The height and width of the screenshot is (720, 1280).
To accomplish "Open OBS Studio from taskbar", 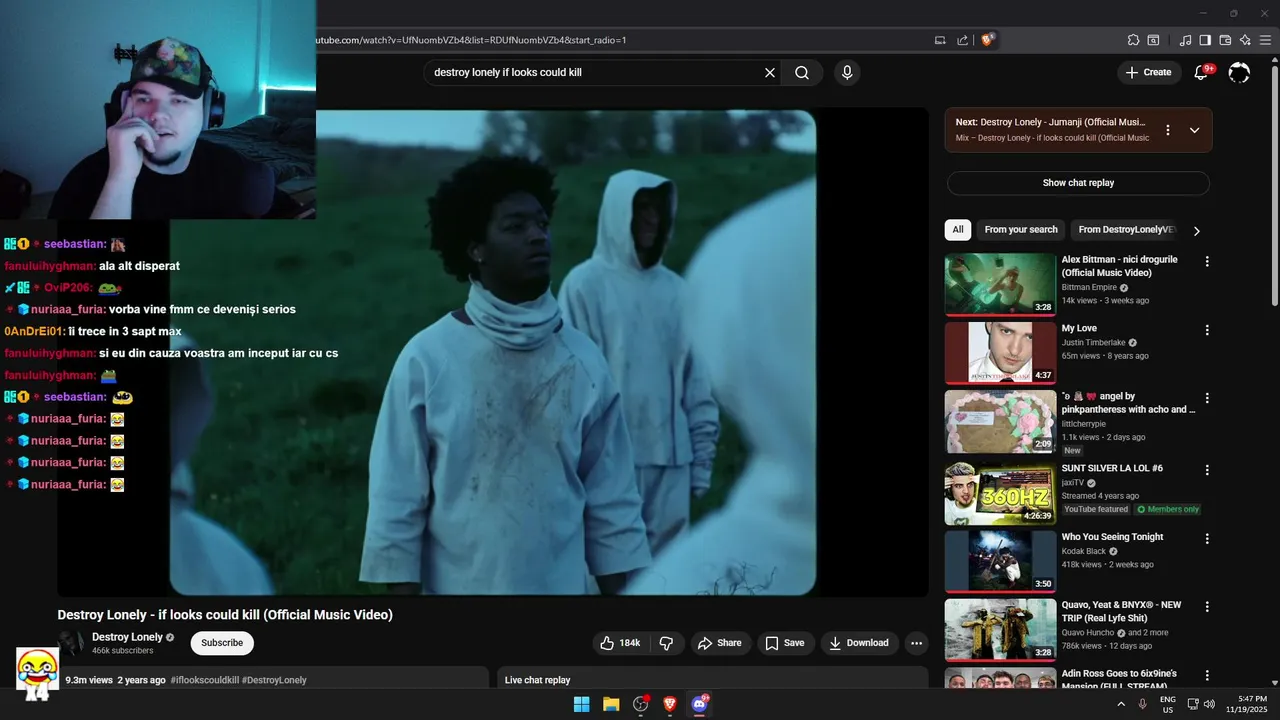I will coord(641,704).
